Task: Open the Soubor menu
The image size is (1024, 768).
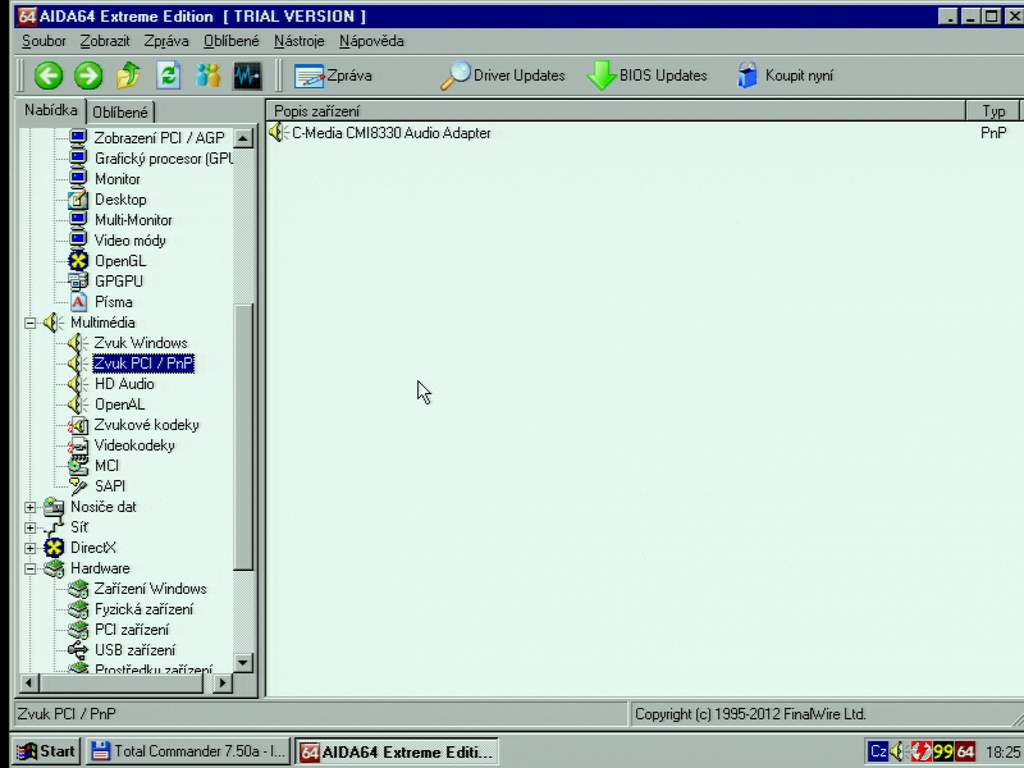Action: click(44, 41)
